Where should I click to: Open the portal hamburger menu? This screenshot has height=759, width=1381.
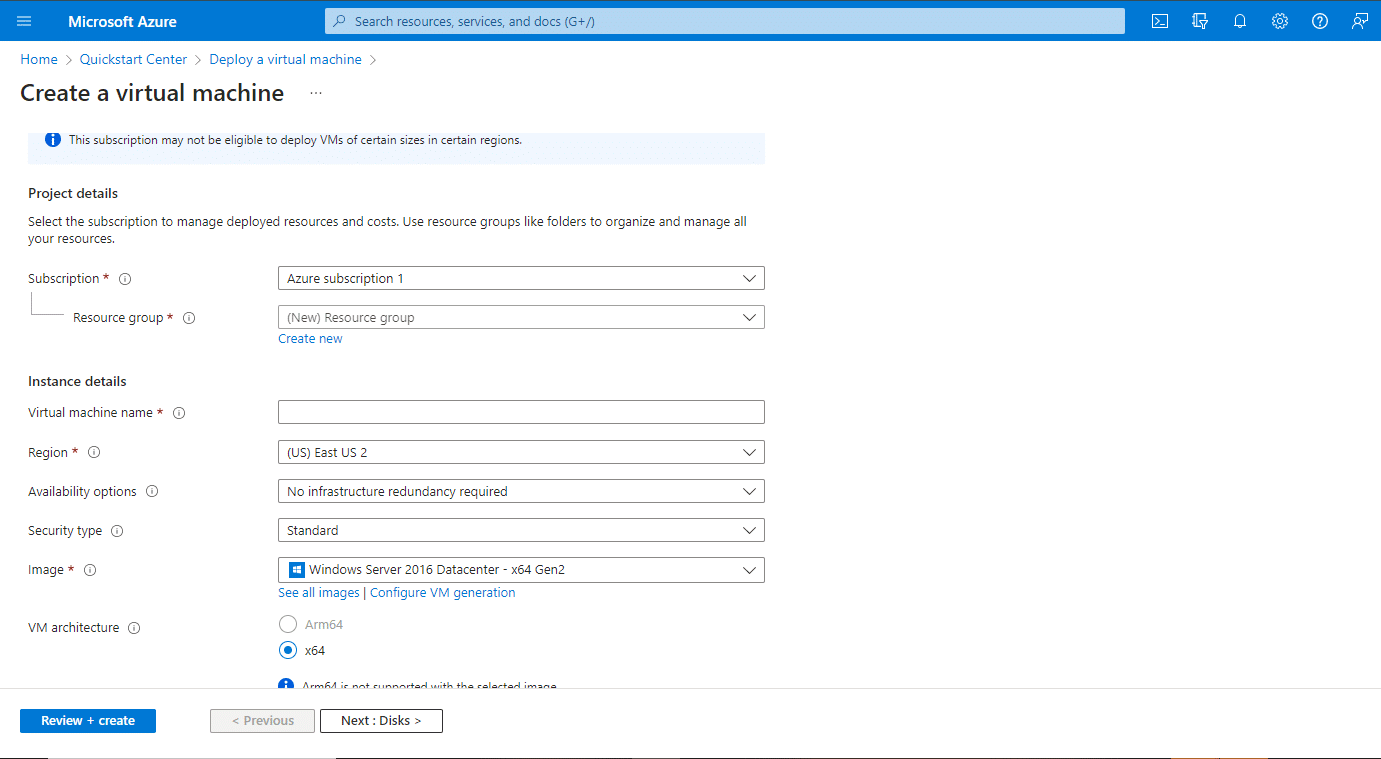tap(24, 20)
